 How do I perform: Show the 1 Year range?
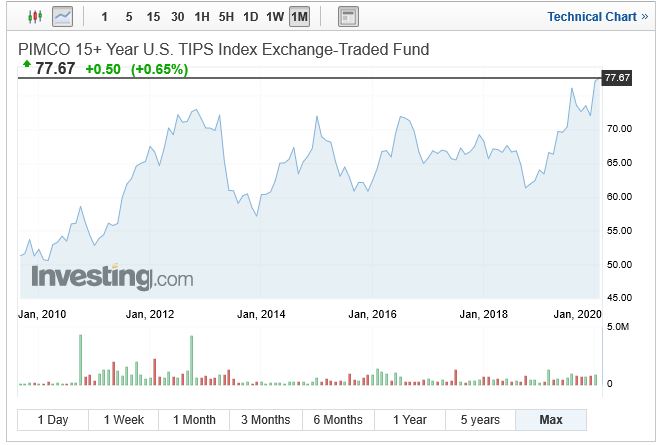click(x=410, y=420)
